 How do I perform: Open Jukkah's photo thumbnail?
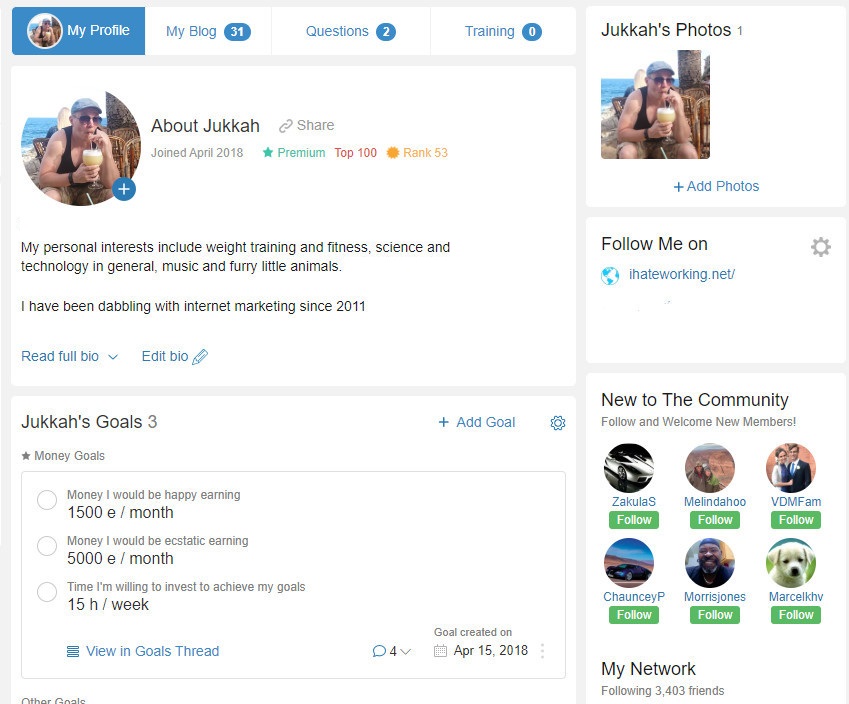[x=655, y=105]
